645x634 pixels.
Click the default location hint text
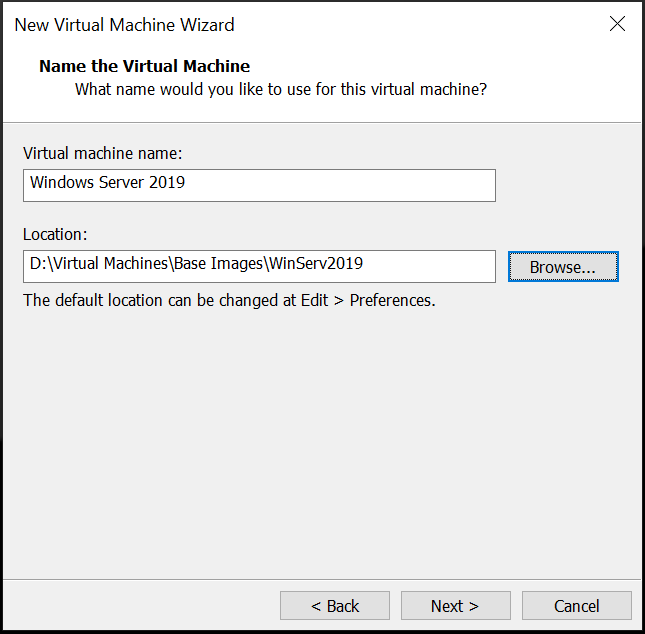click(x=229, y=300)
